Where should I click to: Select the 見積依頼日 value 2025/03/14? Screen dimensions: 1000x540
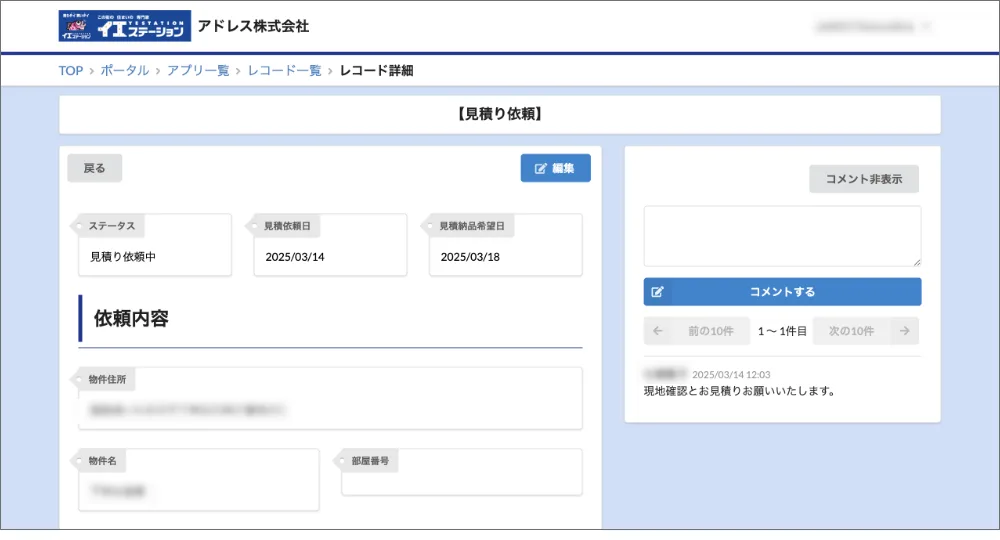295,257
